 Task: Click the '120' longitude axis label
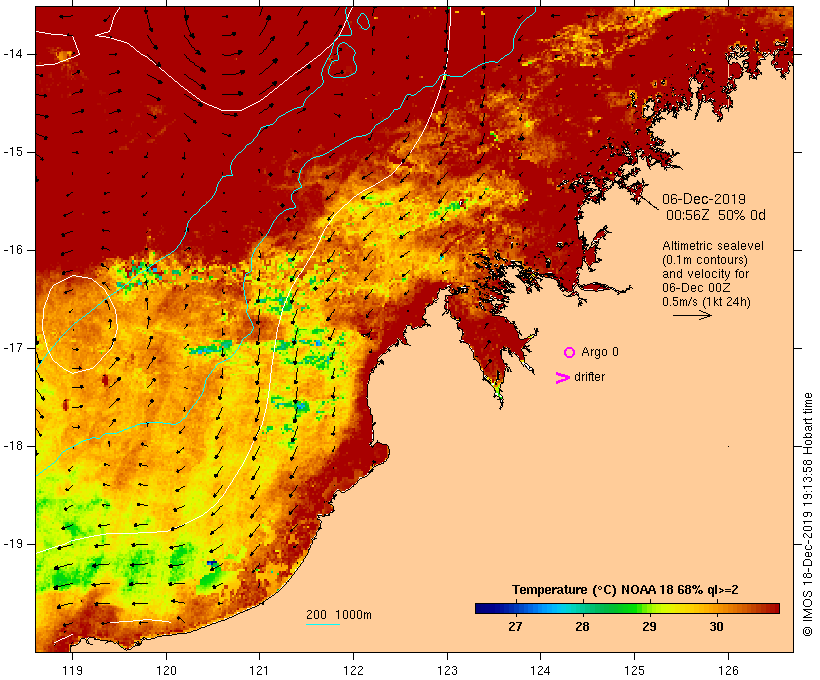(166, 671)
